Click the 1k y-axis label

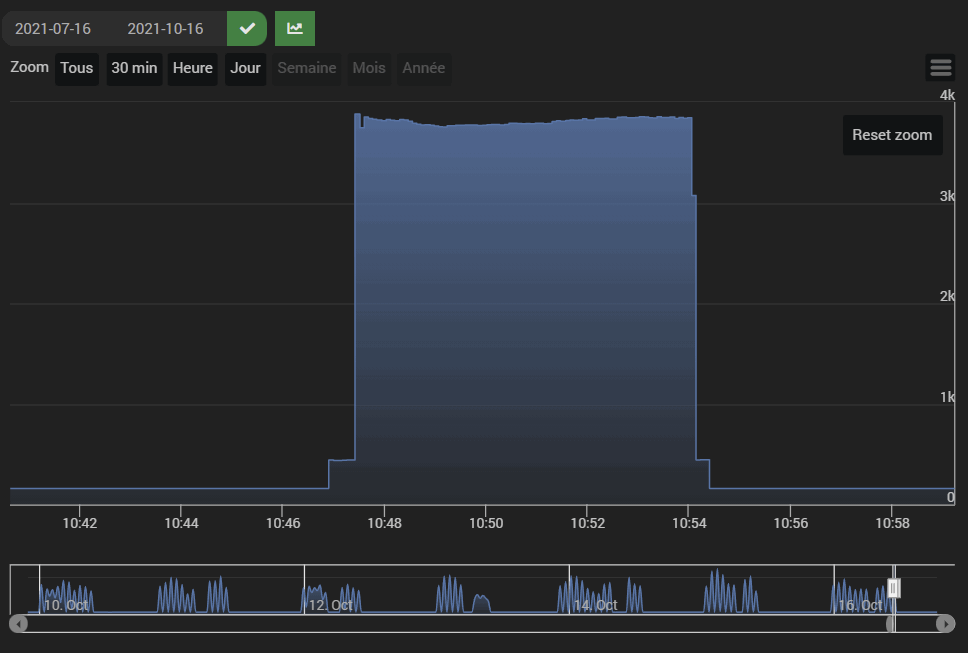coord(947,397)
